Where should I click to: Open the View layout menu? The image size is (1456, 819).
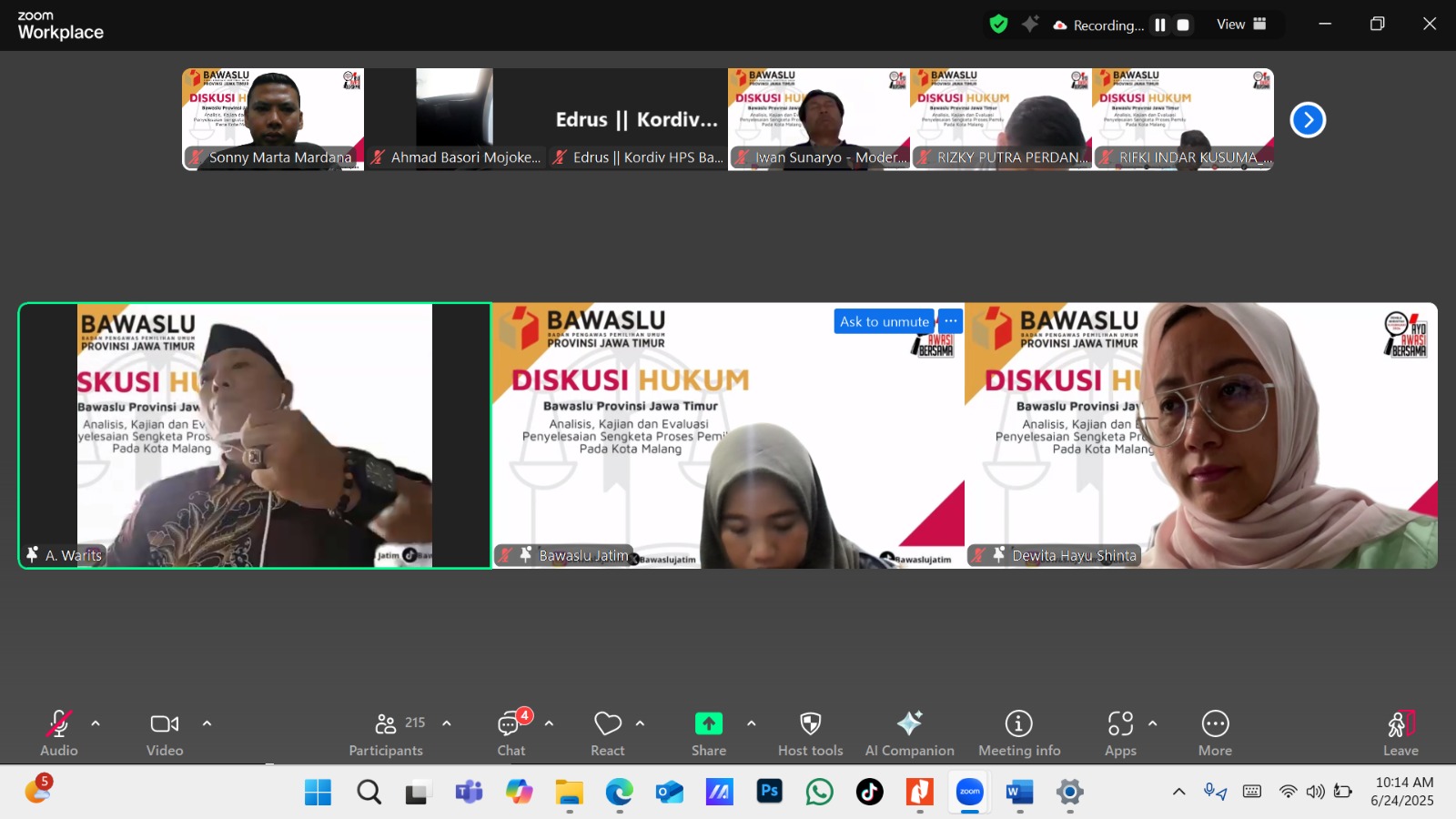(1241, 25)
